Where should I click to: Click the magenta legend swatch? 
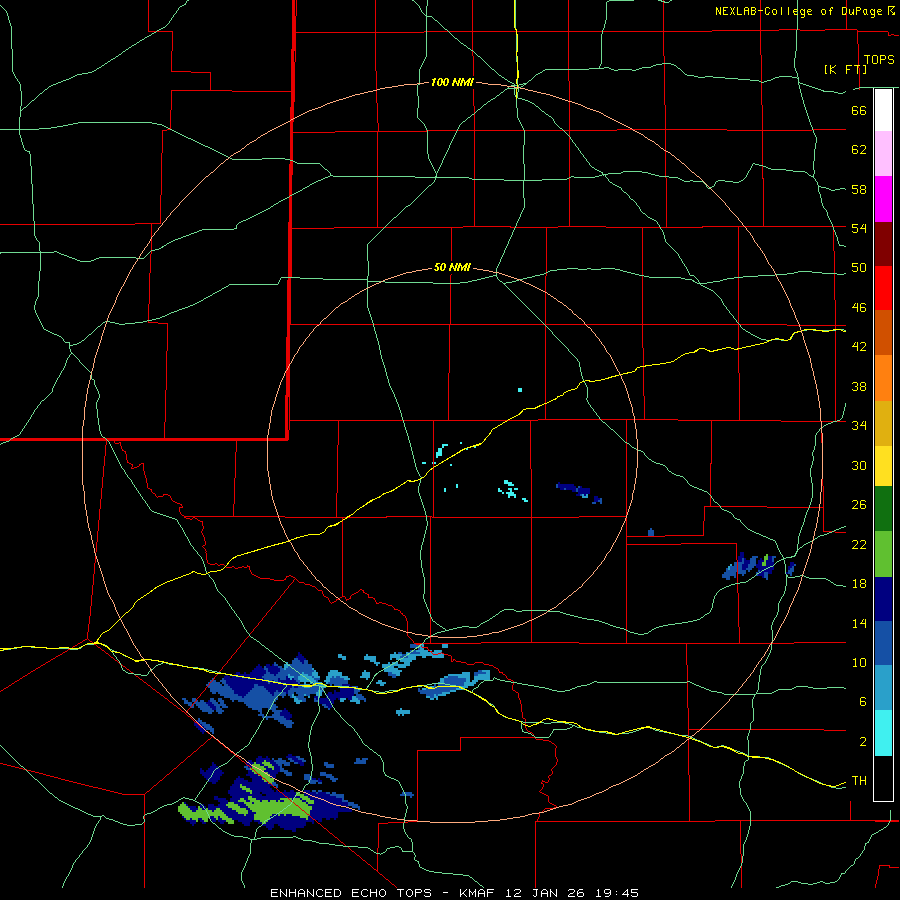[x=883, y=199]
